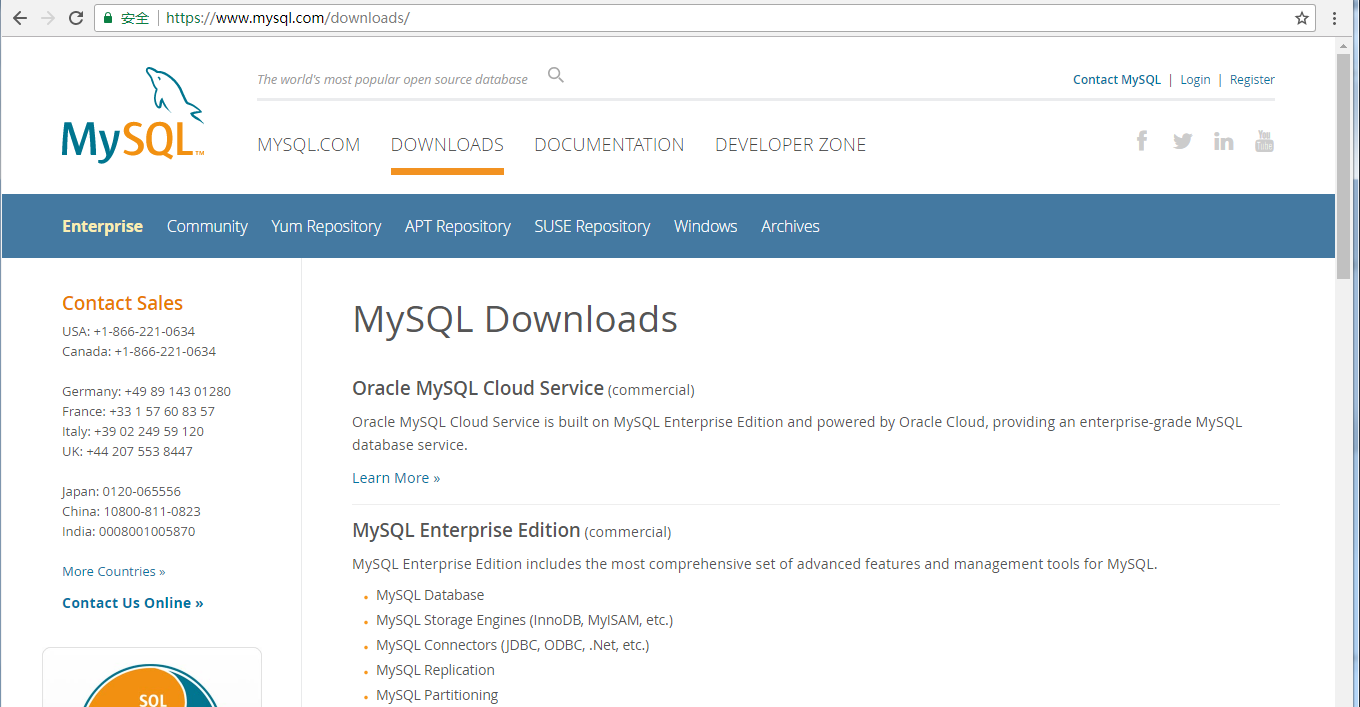The image size is (1360, 707).
Task: Click the MySQL Partitioning list item
Action: [437, 695]
